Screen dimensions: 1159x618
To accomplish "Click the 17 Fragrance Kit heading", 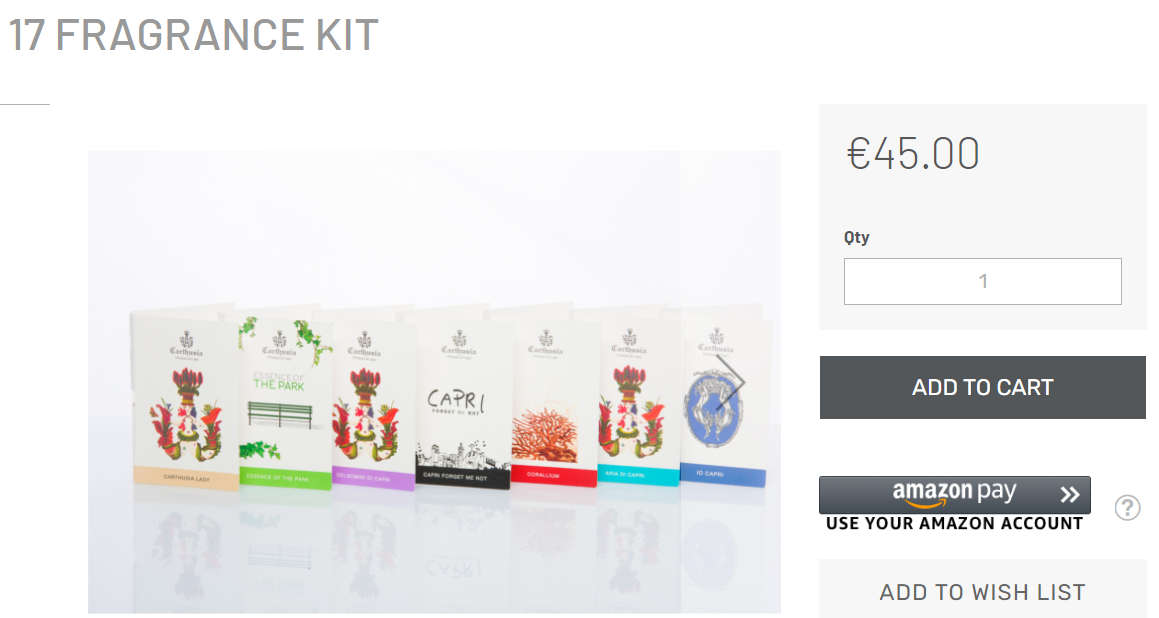I will click(194, 34).
